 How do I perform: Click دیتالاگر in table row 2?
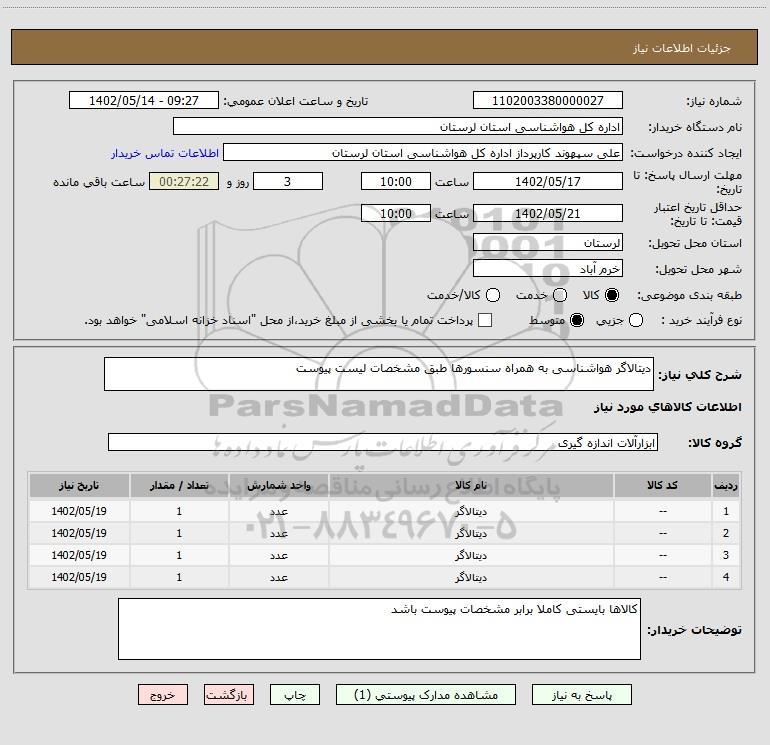471,533
